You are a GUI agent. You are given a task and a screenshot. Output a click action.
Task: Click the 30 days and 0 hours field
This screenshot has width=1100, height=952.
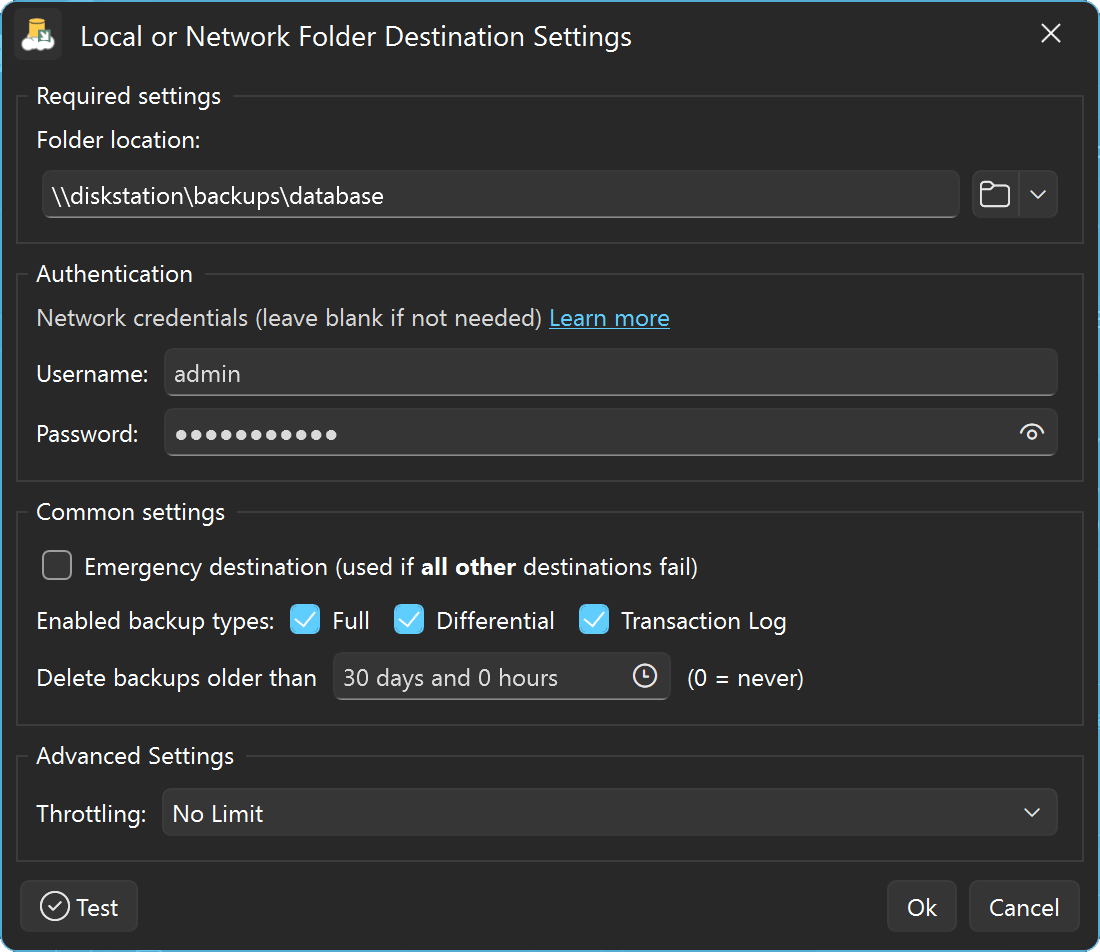click(480, 678)
